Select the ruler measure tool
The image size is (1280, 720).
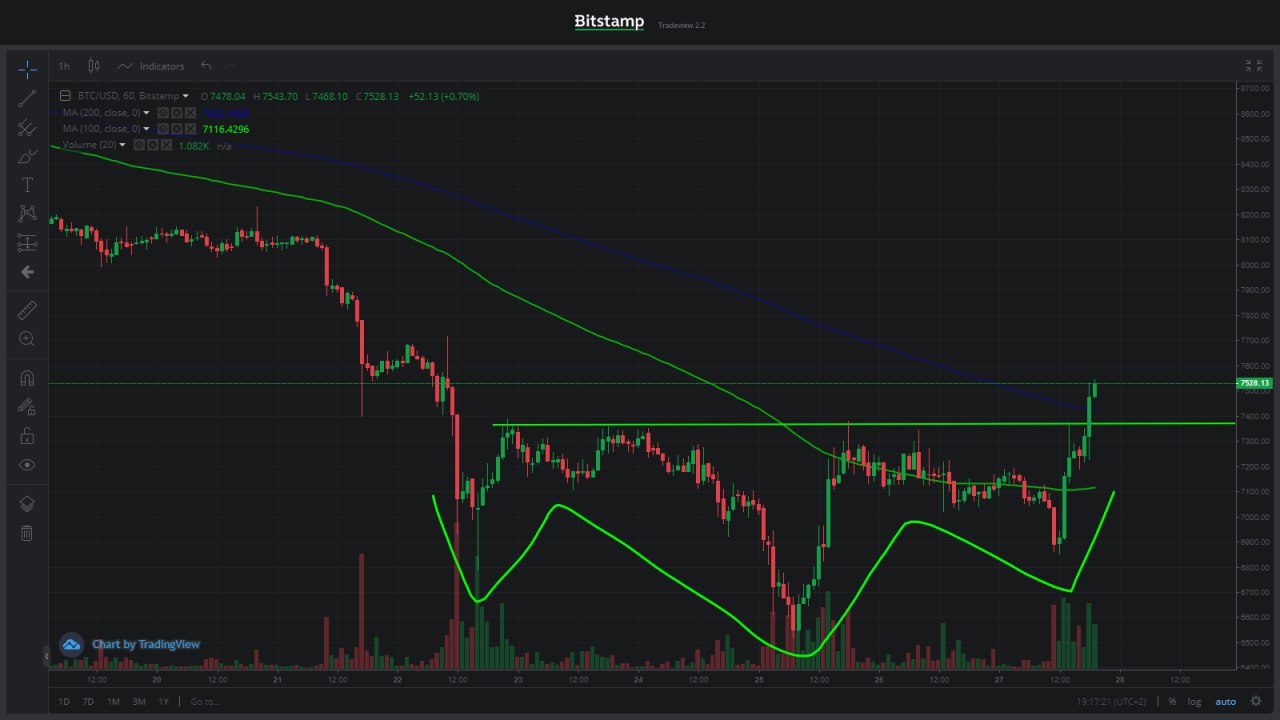click(27, 310)
